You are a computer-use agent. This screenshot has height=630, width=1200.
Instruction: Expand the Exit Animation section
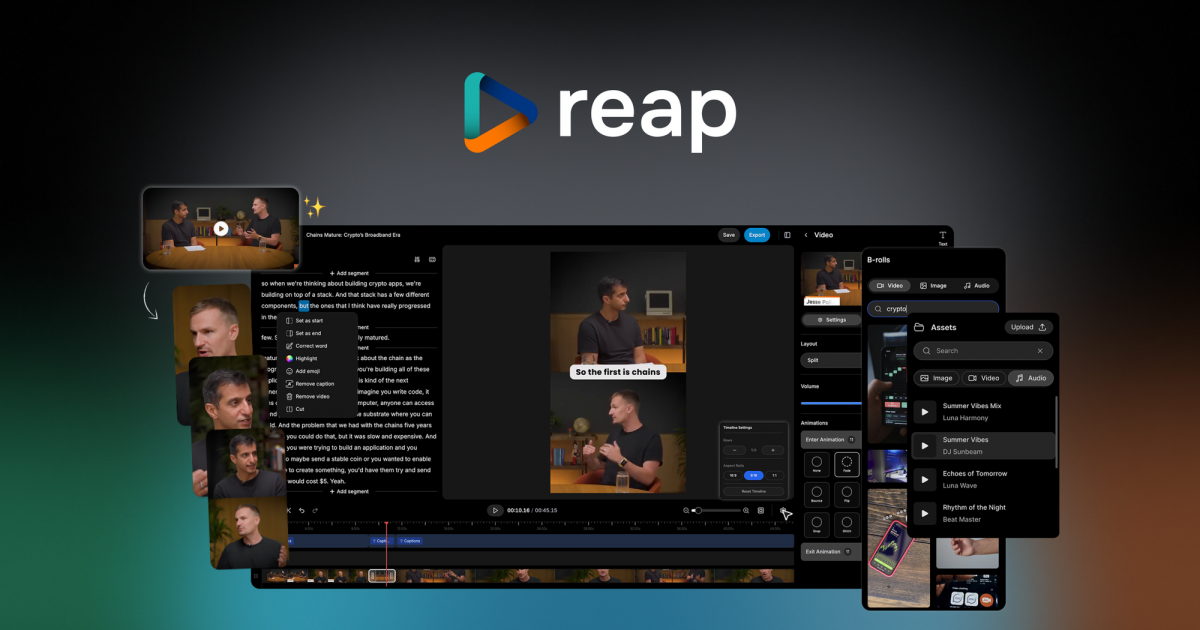point(831,551)
